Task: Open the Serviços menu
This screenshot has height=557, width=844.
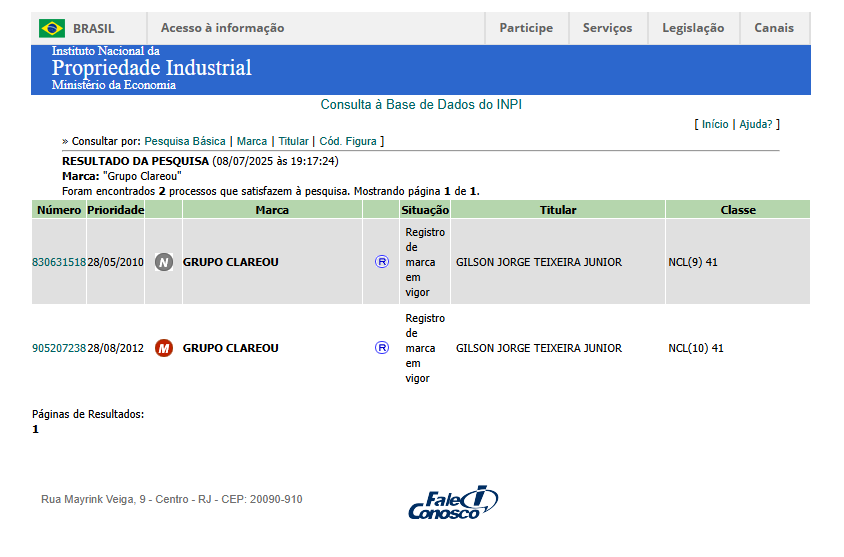Action: point(607,28)
